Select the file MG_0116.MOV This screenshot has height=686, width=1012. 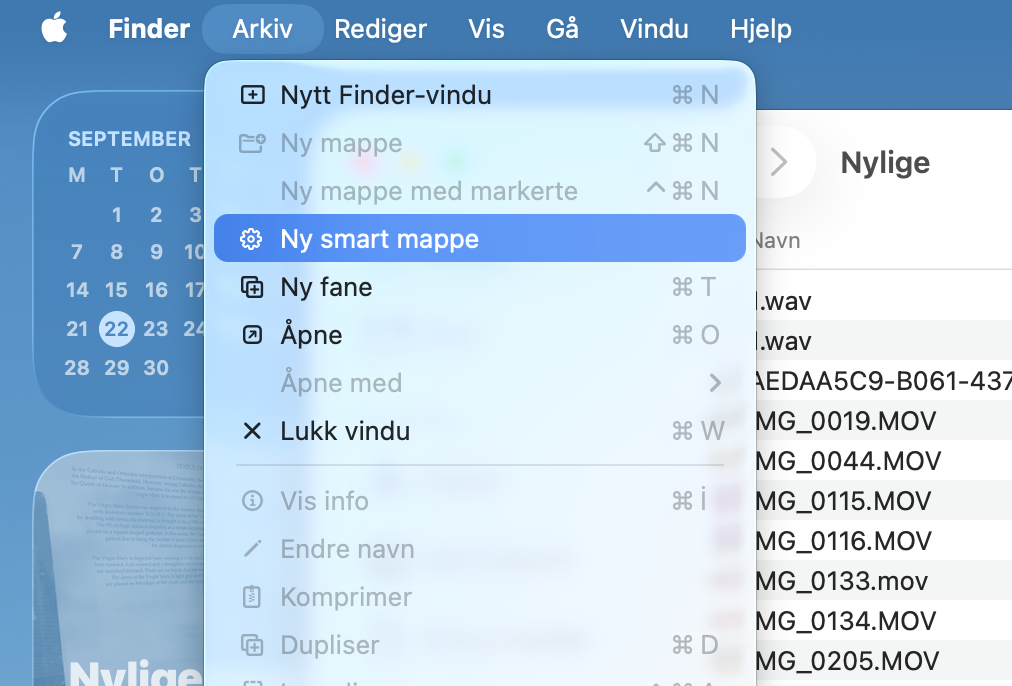click(844, 541)
